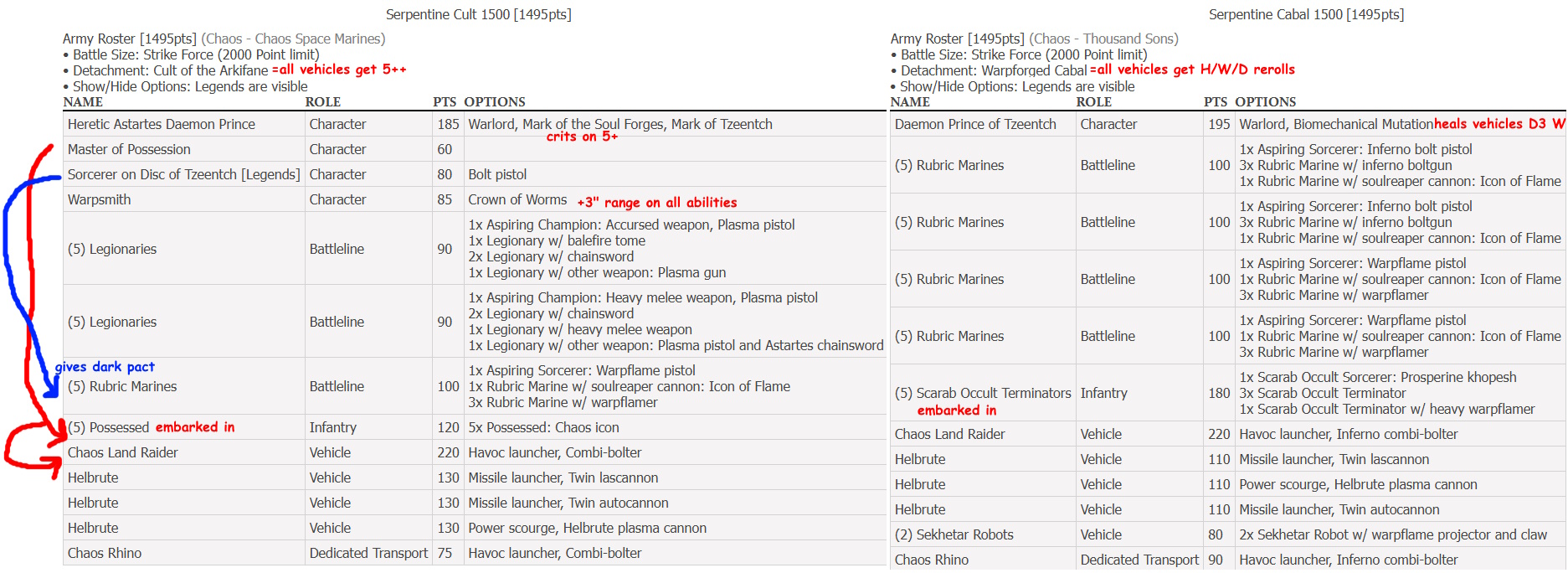1568x573 pixels.
Task: Click 'Warlord, Biomechanical Mutation' option
Action: click(1336, 124)
